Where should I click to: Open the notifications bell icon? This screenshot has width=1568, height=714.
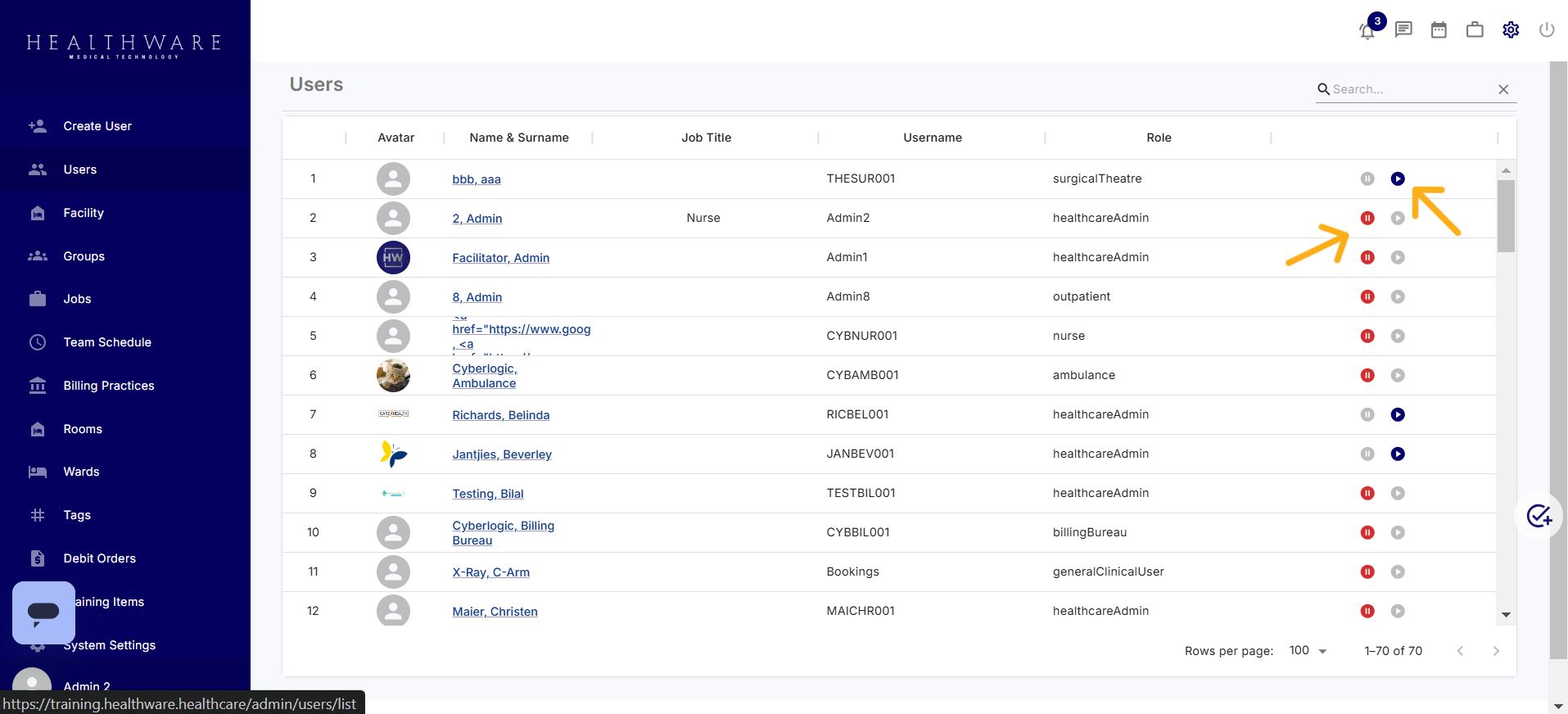coord(1367,31)
